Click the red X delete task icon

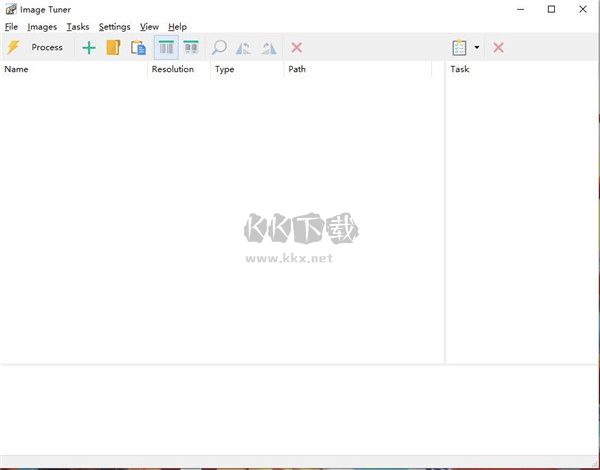click(x=498, y=47)
